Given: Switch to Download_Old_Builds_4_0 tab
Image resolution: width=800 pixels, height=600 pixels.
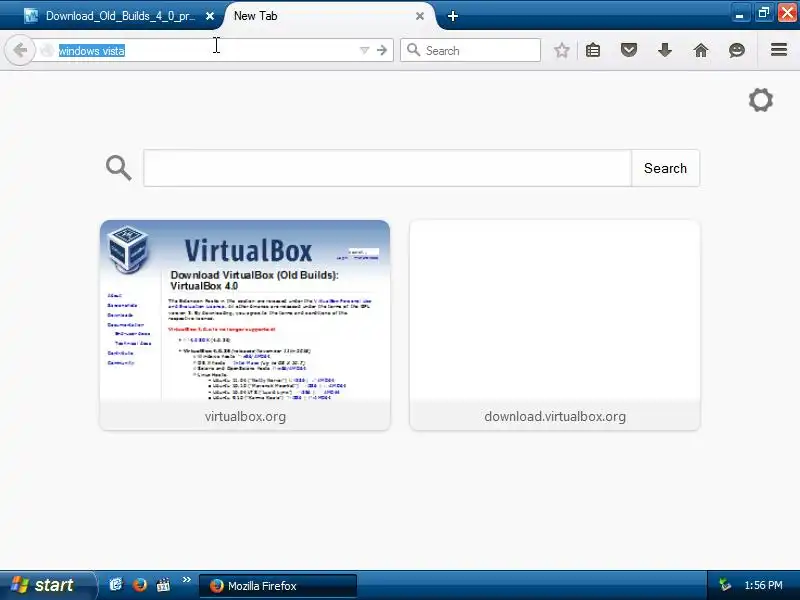Looking at the screenshot, I should (118, 16).
